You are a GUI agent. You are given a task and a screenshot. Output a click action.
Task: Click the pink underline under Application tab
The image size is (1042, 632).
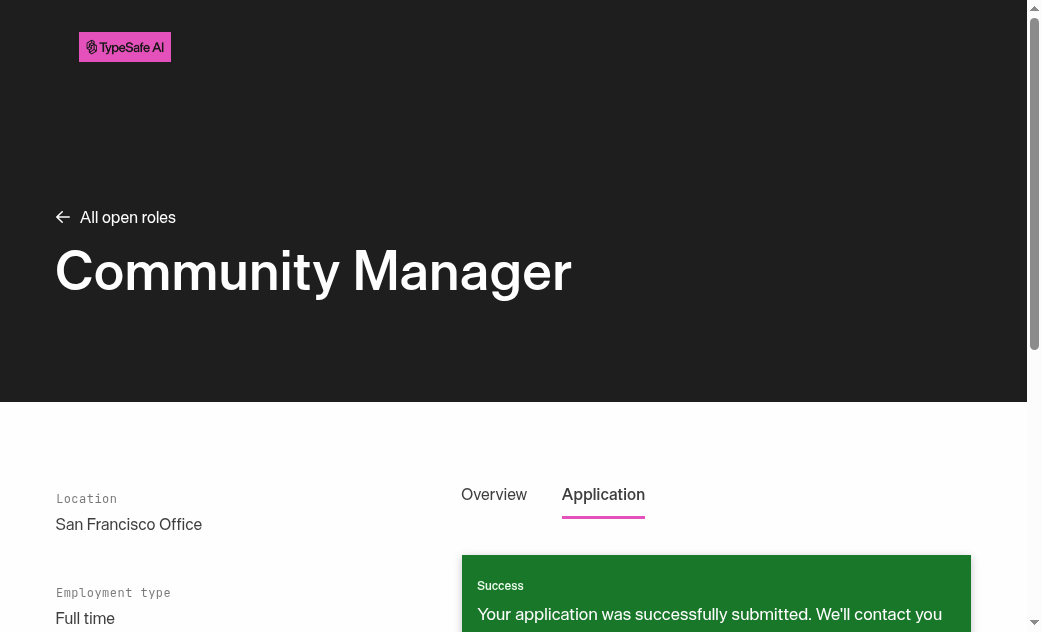(x=603, y=517)
